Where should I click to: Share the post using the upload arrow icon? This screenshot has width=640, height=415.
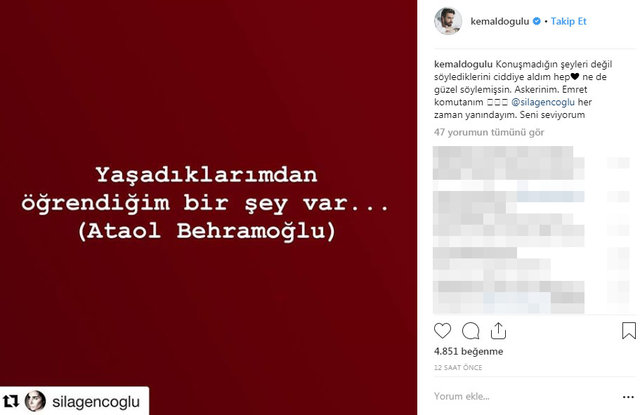(498, 331)
